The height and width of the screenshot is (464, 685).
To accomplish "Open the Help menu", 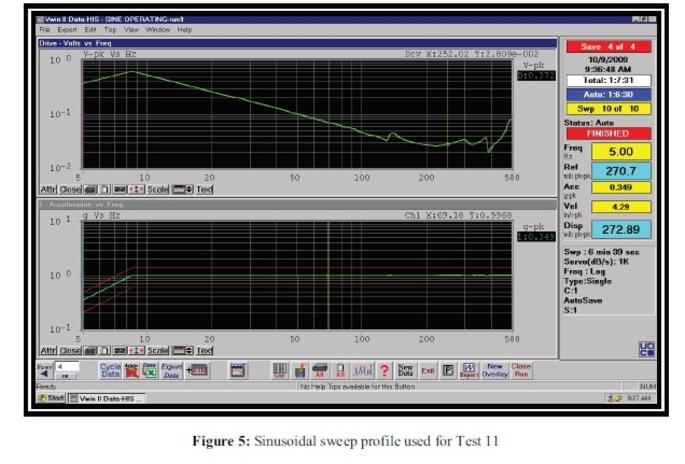I will click(x=184, y=30).
